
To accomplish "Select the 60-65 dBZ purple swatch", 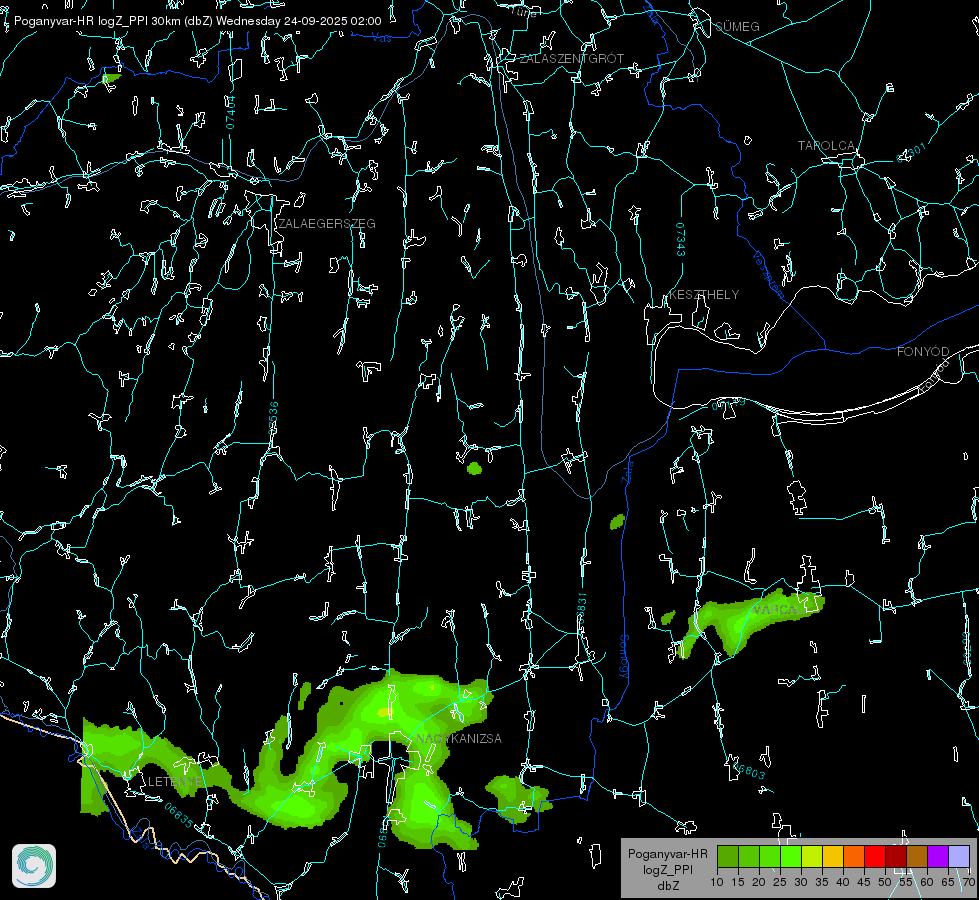I will tap(938, 856).
